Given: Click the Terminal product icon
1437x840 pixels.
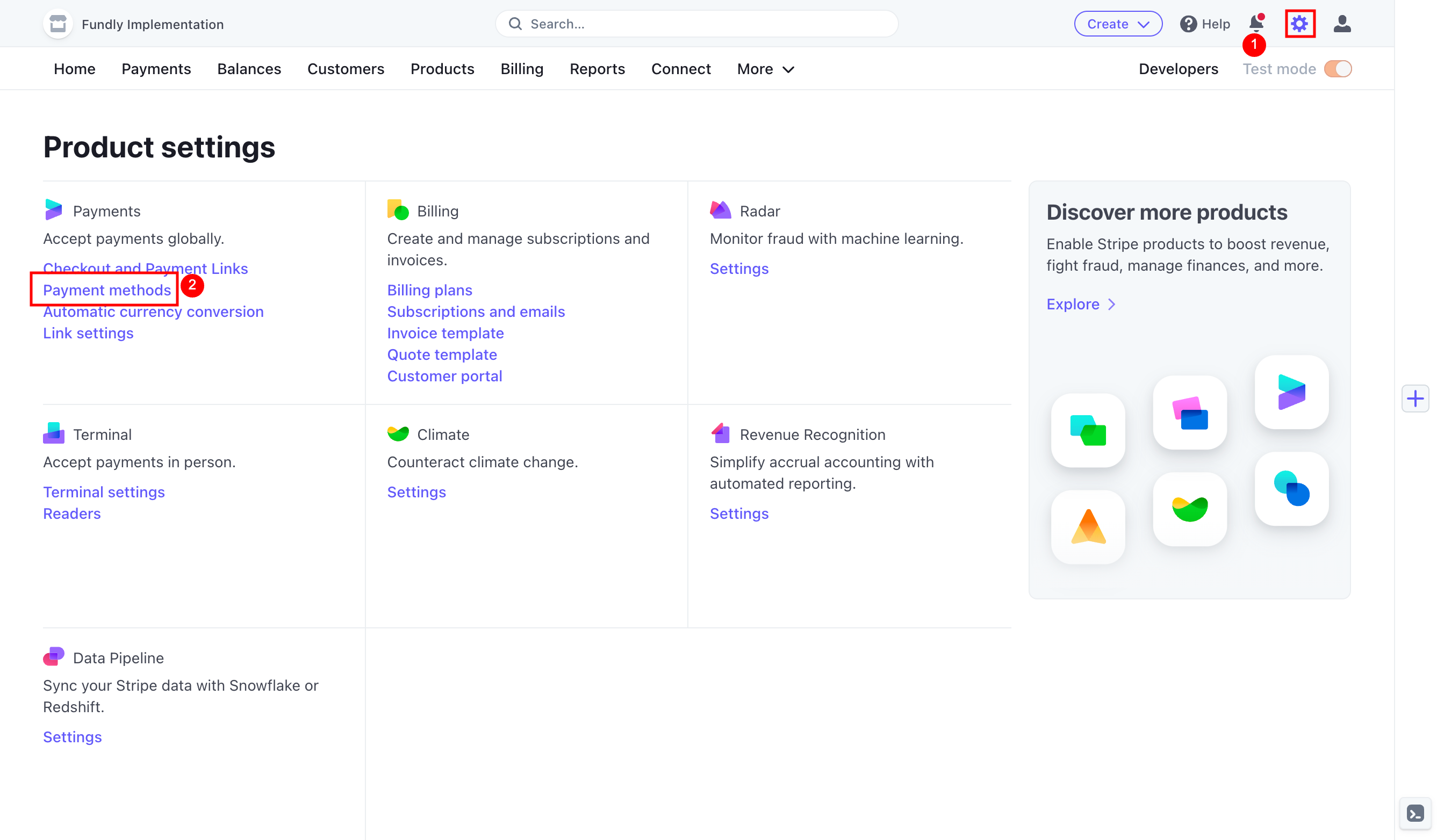Looking at the screenshot, I should pyautogui.click(x=54, y=433).
